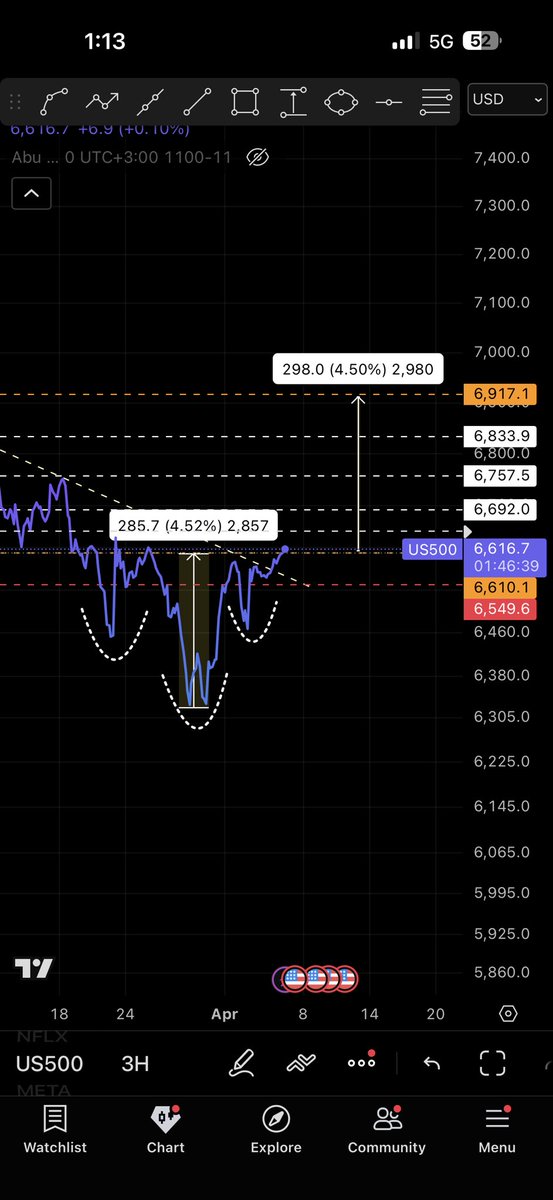This screenshot has height=1200, width=553.
Task: Open the Explore tab
Action: pyautogui.click(x=276, y=1130)
